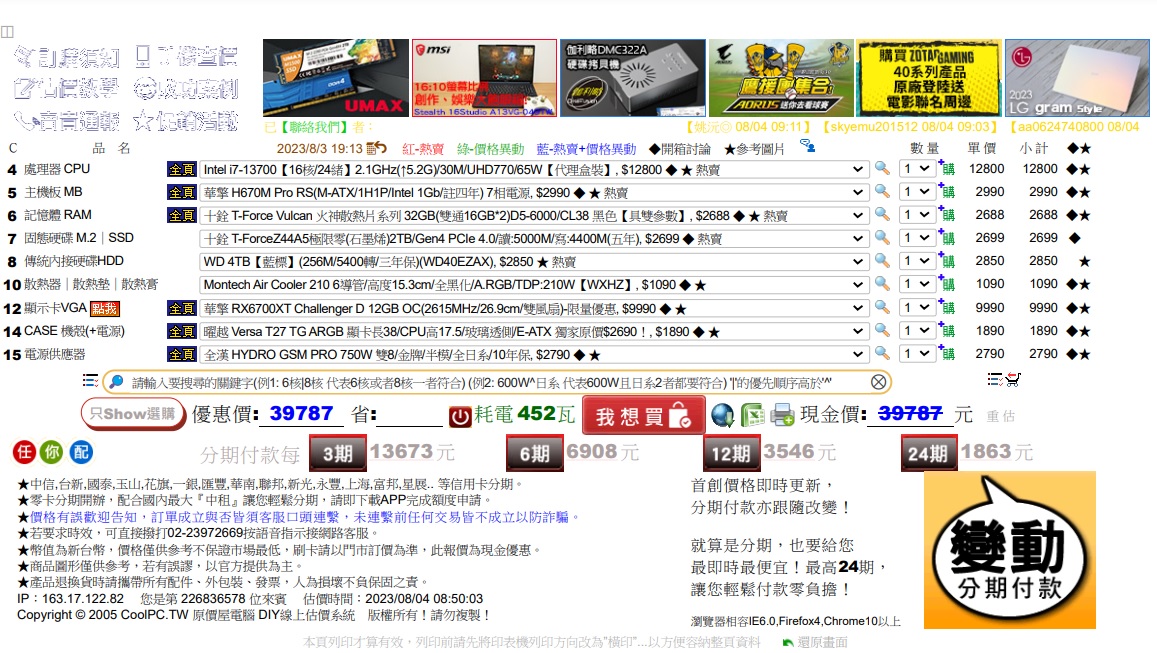Viewport: 1157px width, 653px height.
Task: Click the blue chat-person icon near 參考圖片
Action: pyautogui.click(x=807, y=146)
